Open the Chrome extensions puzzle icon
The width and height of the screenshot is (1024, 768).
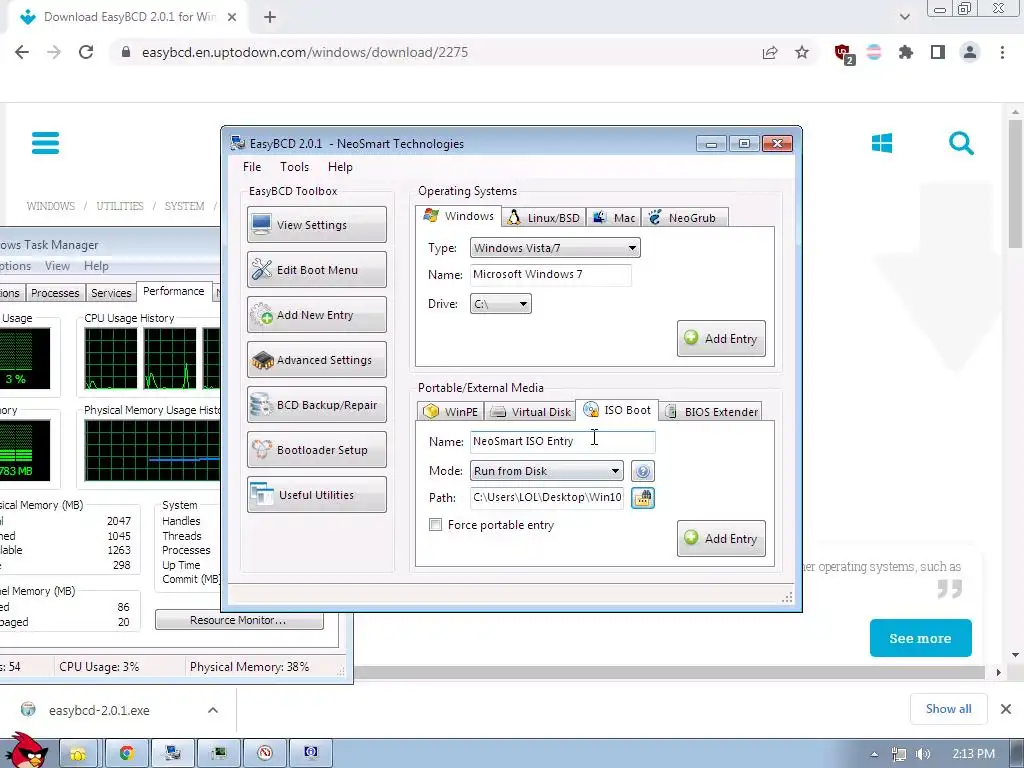(906, 52)
